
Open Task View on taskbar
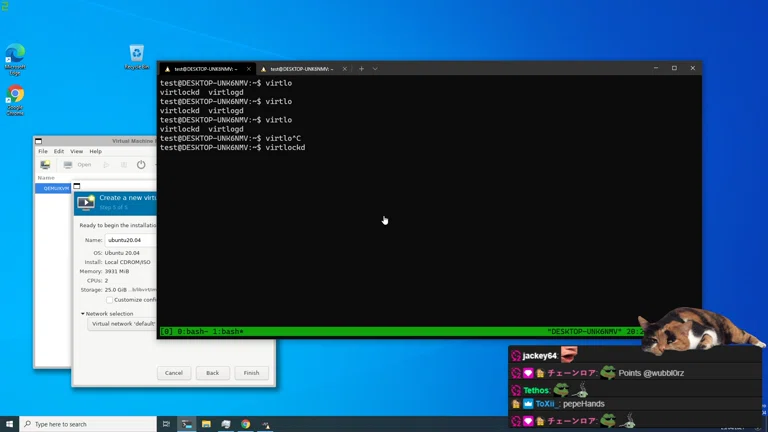pyautogui.click(x=167, y=424)
